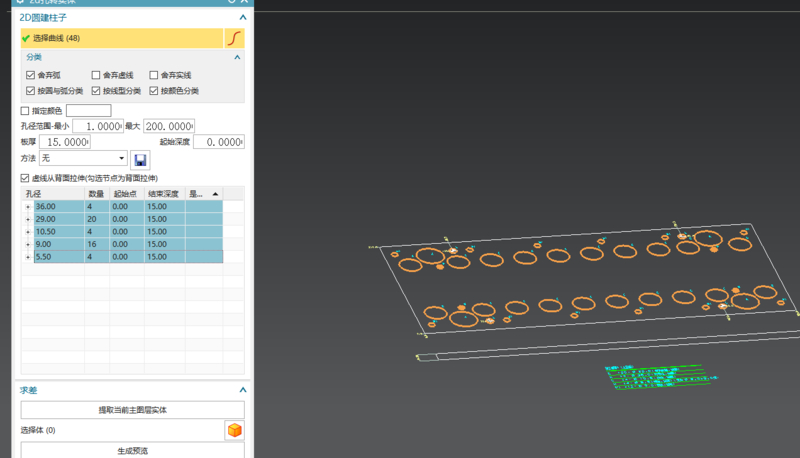Enable the 指定颜色 checkbox
800x458 pixels.
coord(24,111)
